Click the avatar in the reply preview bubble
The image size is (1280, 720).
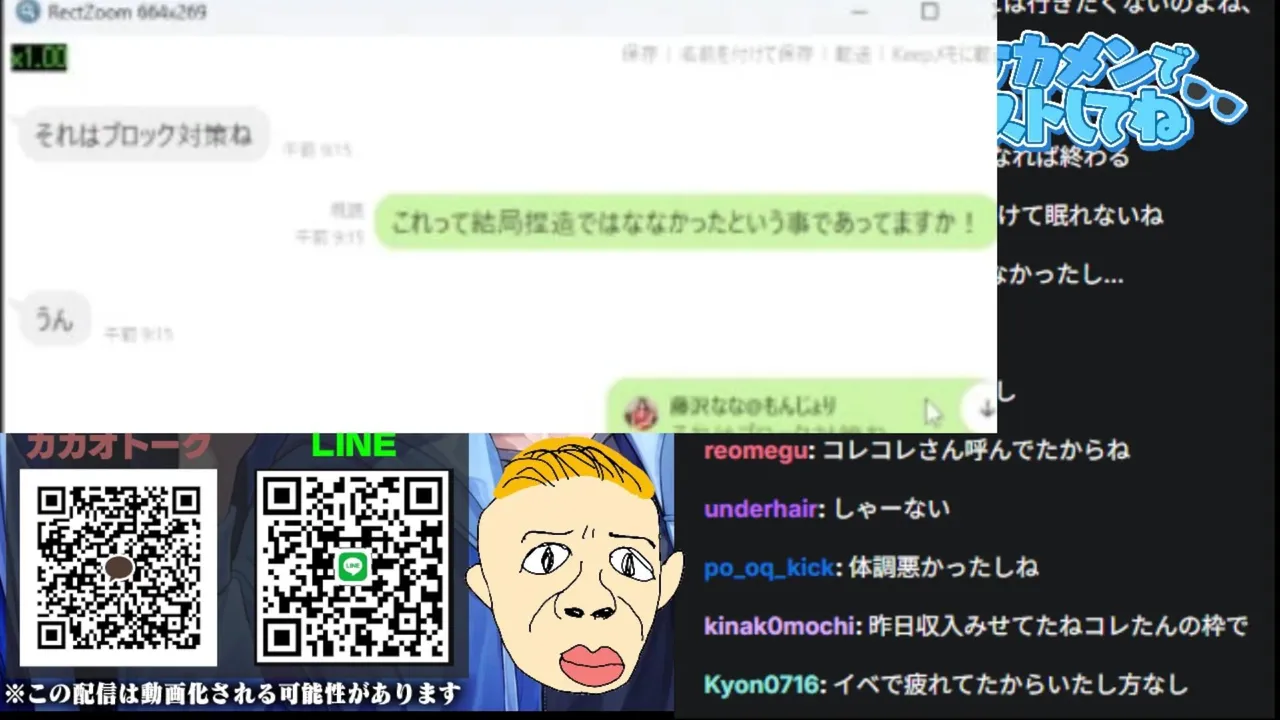(x=641, y=412)
